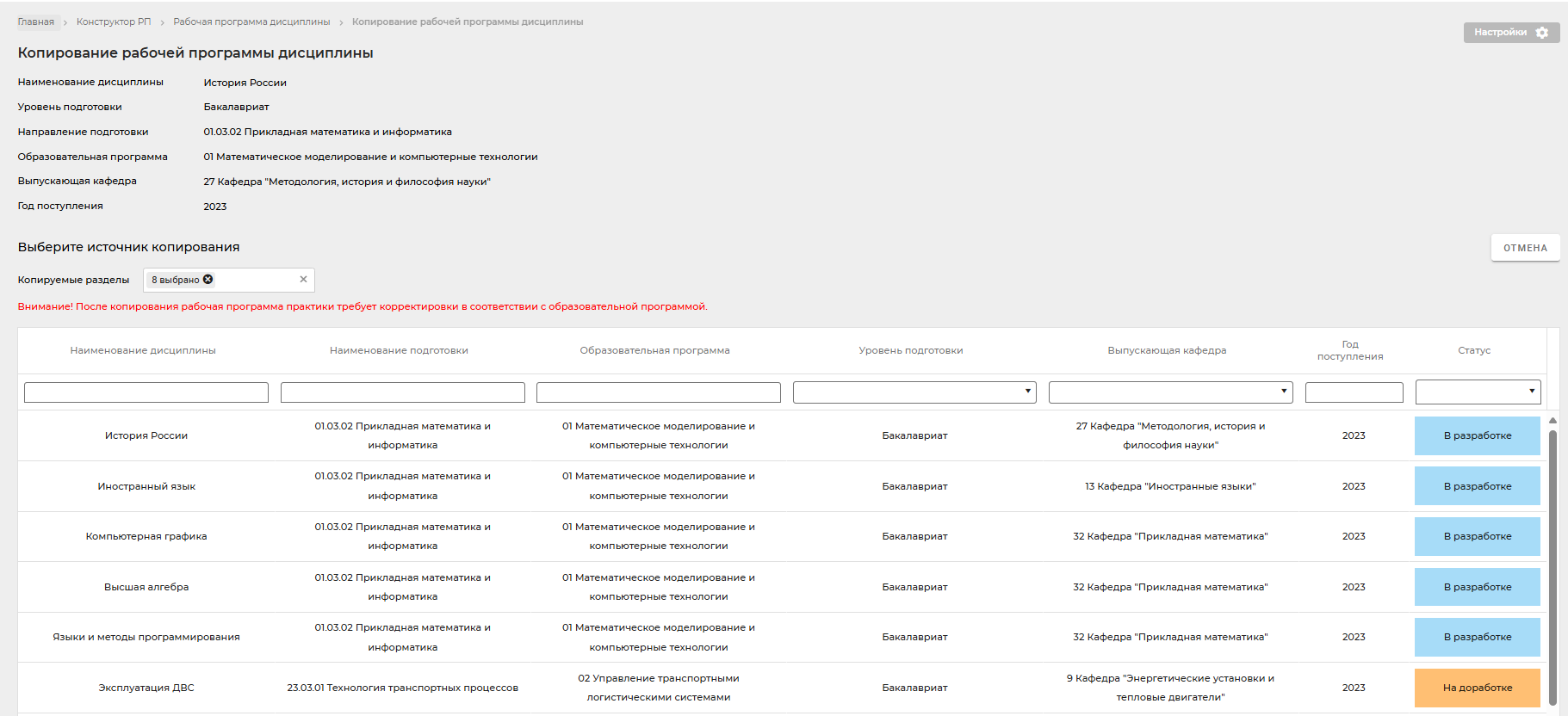Click 'На доработке' status of Эксплуатация ДВС
Image resolution: width=1568 pixels, height=716 pixels.
pos(1478,688)
